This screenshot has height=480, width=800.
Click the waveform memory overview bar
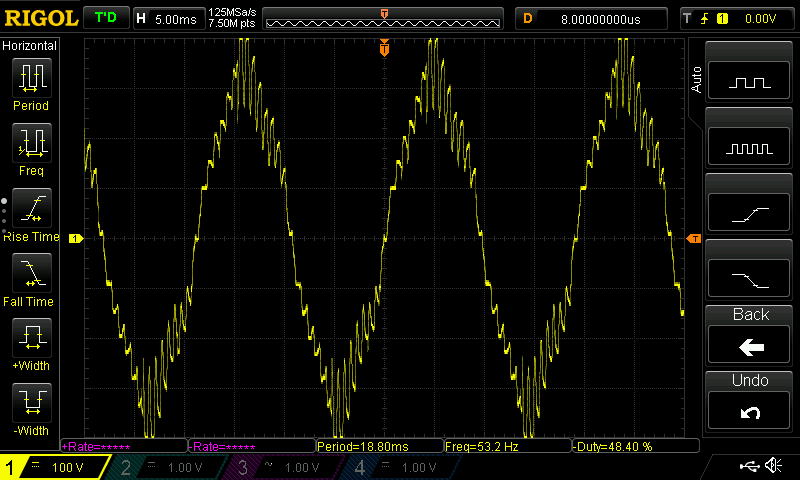pyautogui.click(x=383, y=19)
